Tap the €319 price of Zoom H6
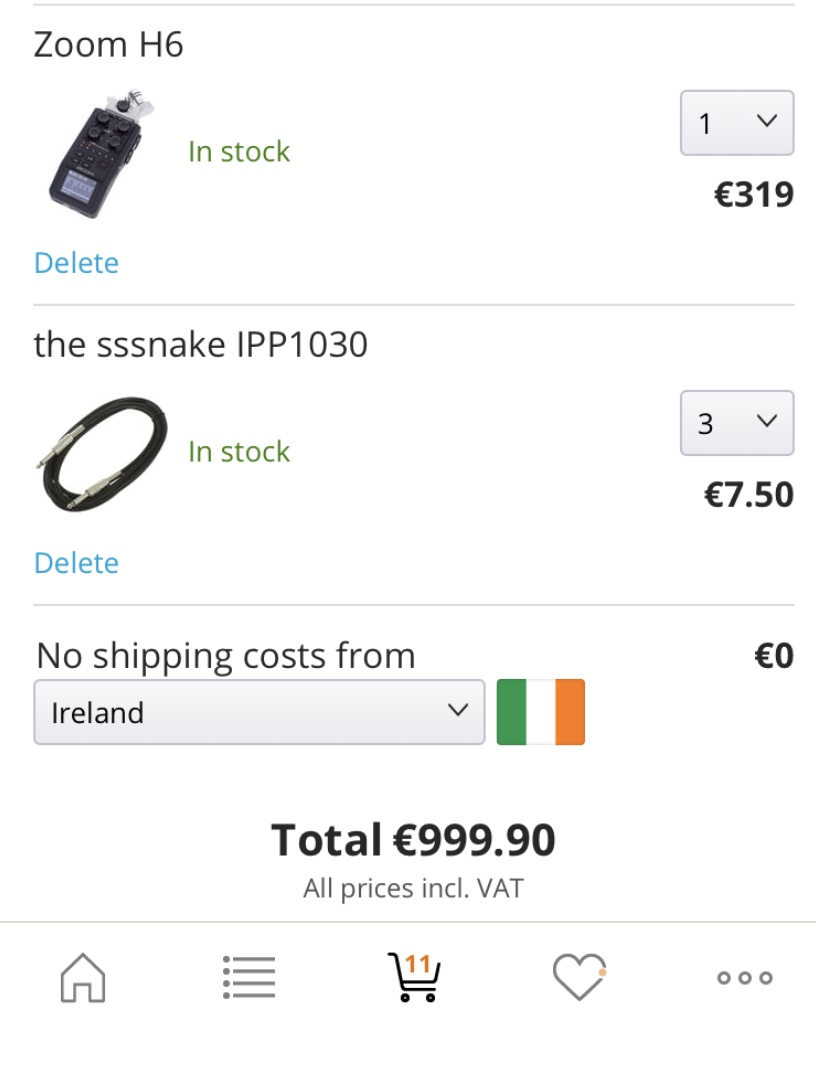This screenshot has width=816, height=1068. 753,194
